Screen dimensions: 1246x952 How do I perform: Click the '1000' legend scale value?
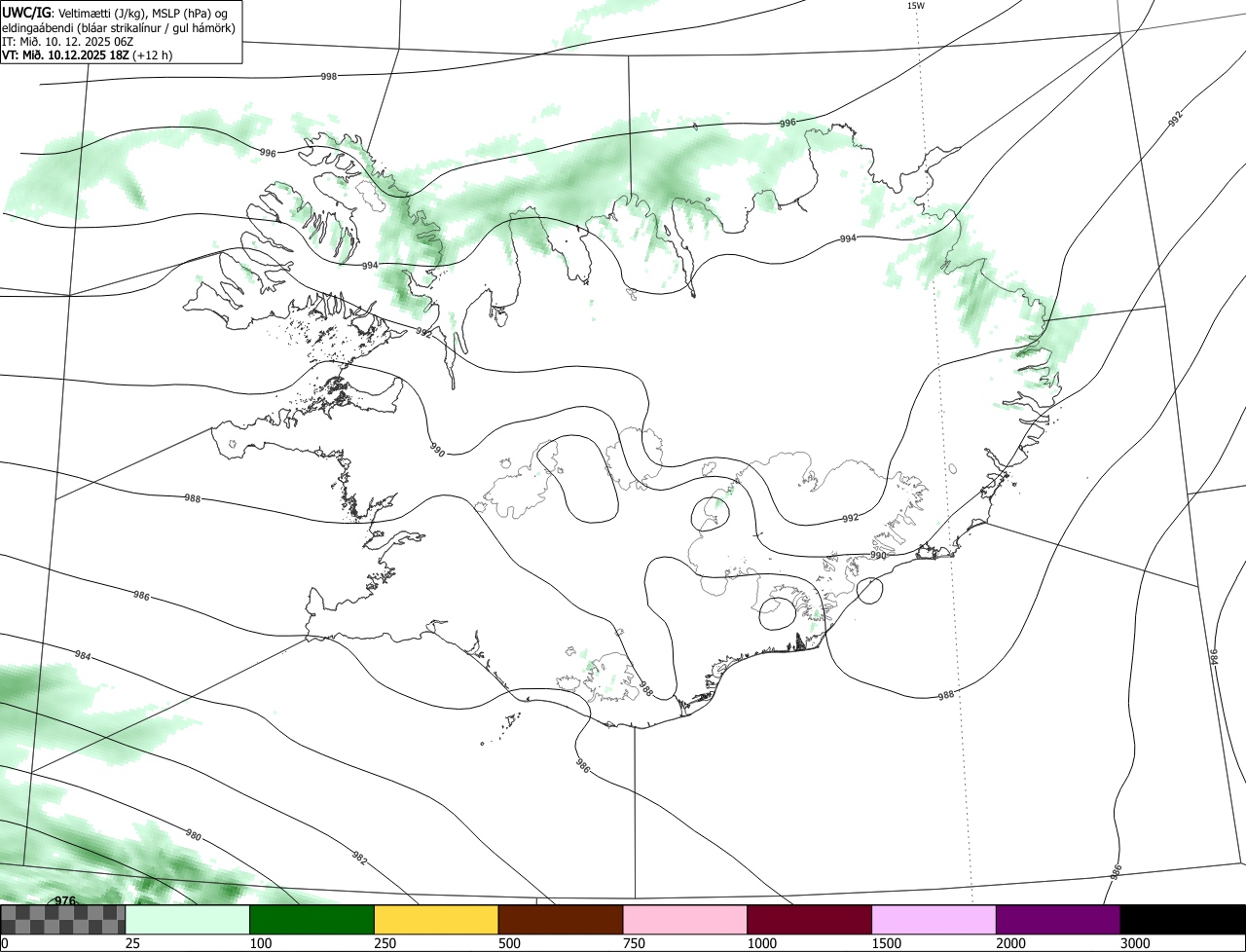762,943
